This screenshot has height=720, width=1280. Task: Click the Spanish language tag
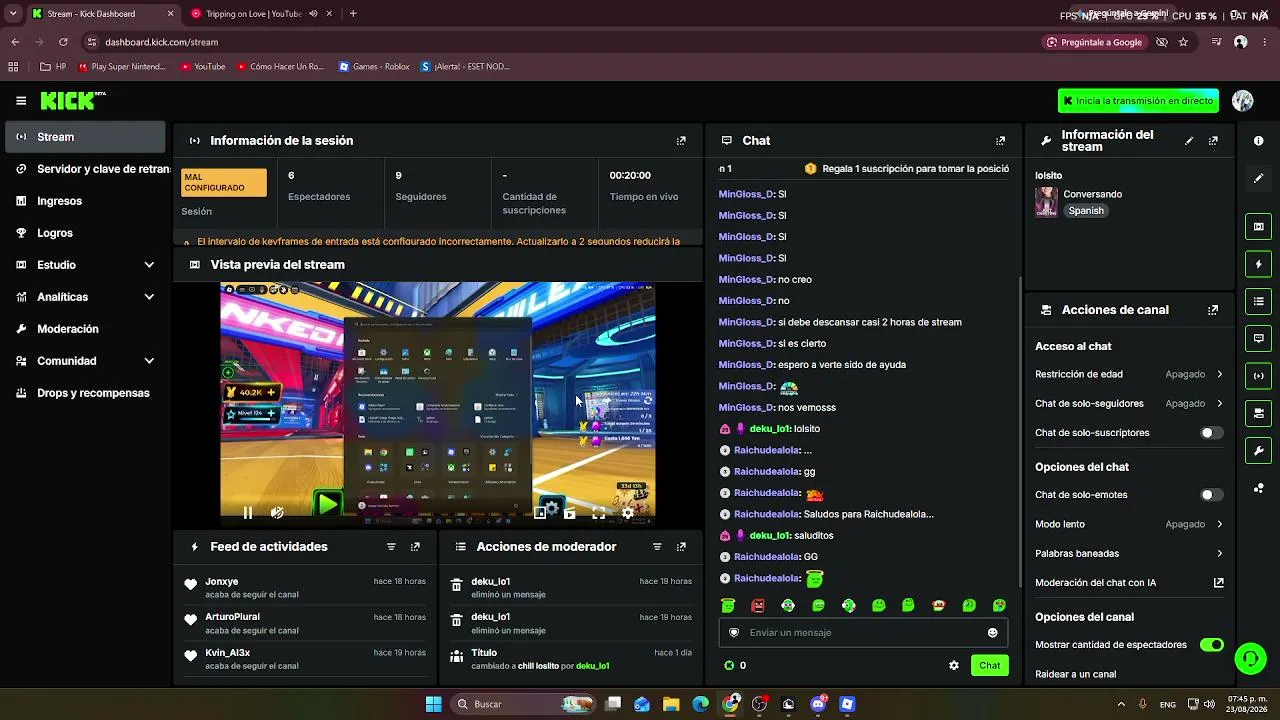pyautogui.click(x=1086, y=211)
